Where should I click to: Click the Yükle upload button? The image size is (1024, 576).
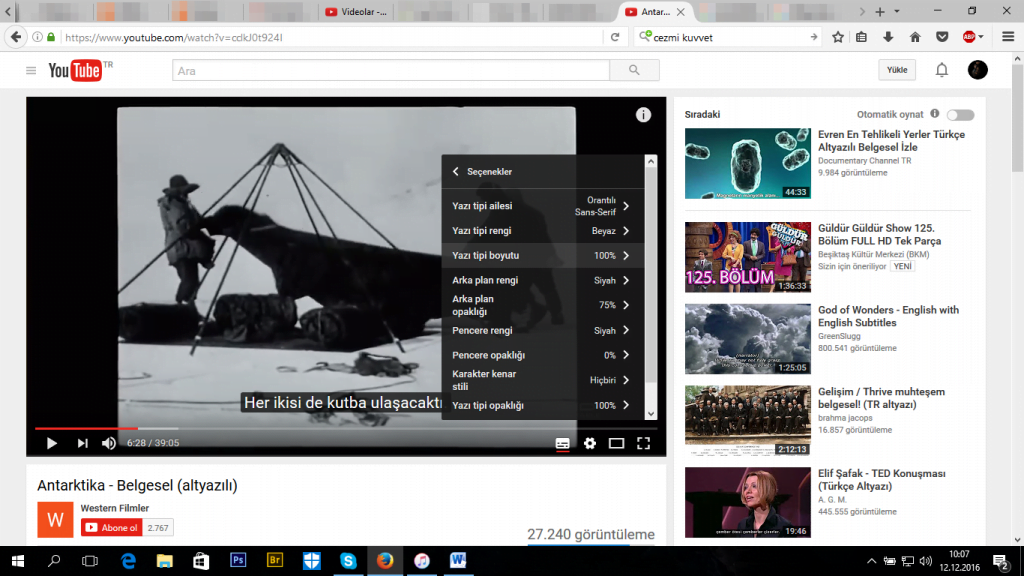click(897, 70)
